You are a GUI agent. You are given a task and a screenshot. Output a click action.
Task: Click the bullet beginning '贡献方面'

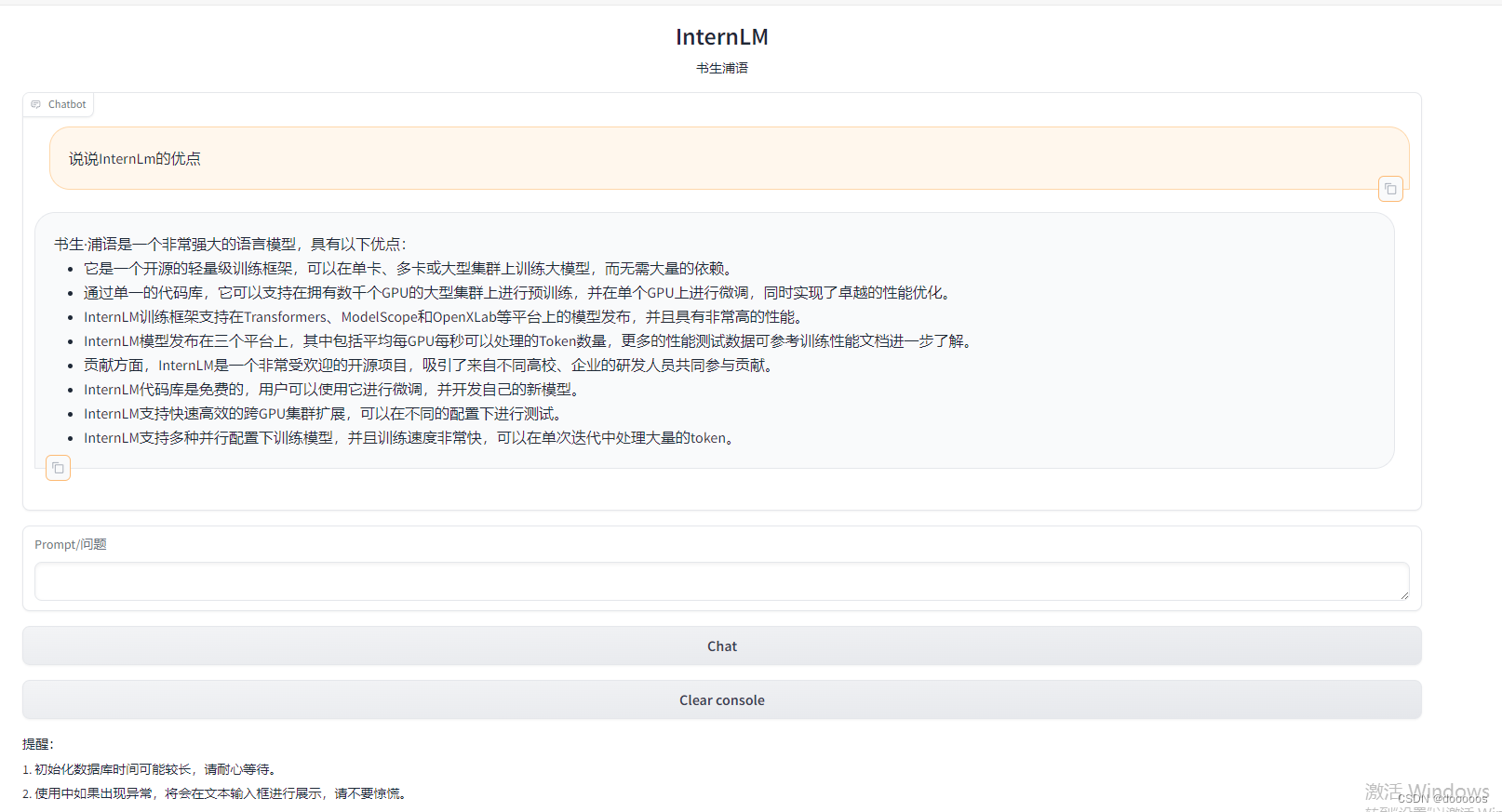(432, 365)
